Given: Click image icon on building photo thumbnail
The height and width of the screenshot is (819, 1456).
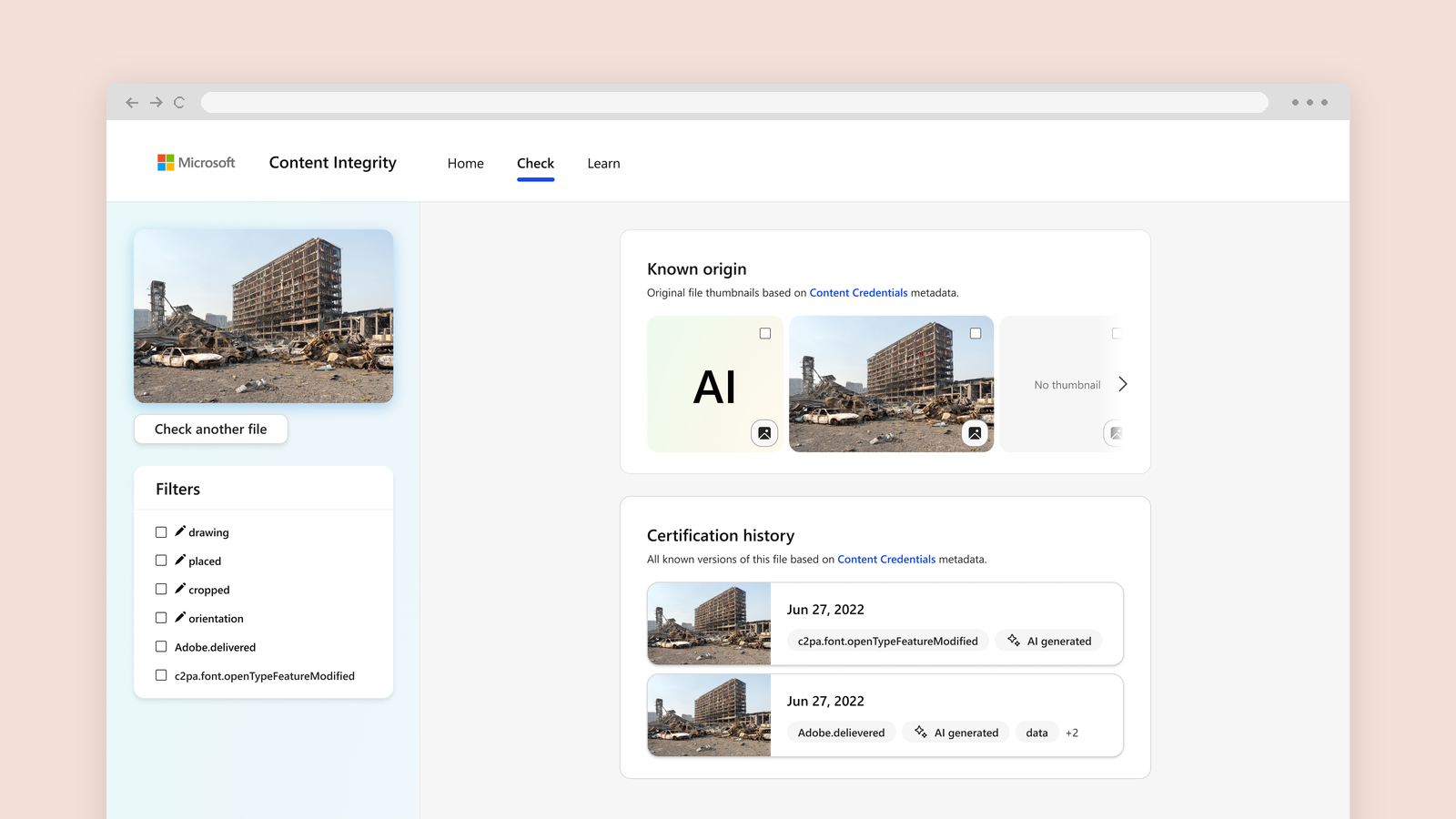Looking at the screenshot, I should point(975,433).
